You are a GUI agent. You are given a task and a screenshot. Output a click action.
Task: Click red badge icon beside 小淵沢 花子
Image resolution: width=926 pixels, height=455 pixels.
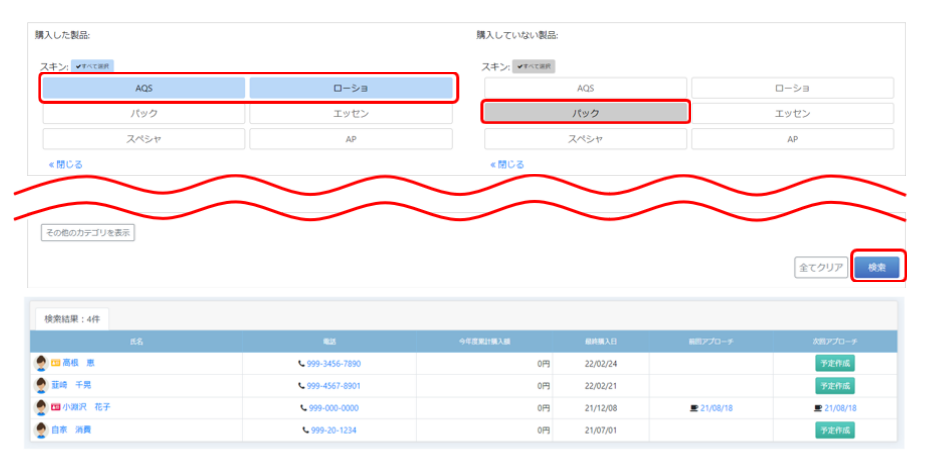coord(56,408)
